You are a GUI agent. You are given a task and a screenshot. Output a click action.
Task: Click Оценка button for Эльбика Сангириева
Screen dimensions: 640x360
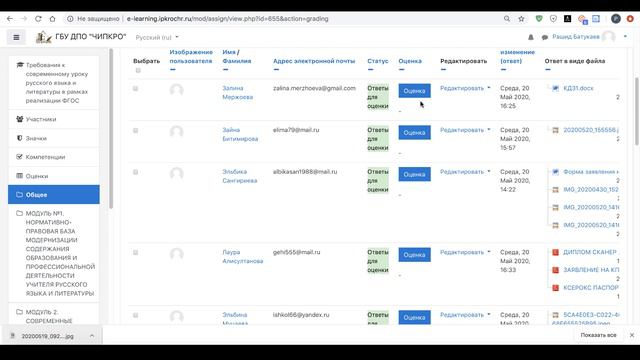click(414, 174)
